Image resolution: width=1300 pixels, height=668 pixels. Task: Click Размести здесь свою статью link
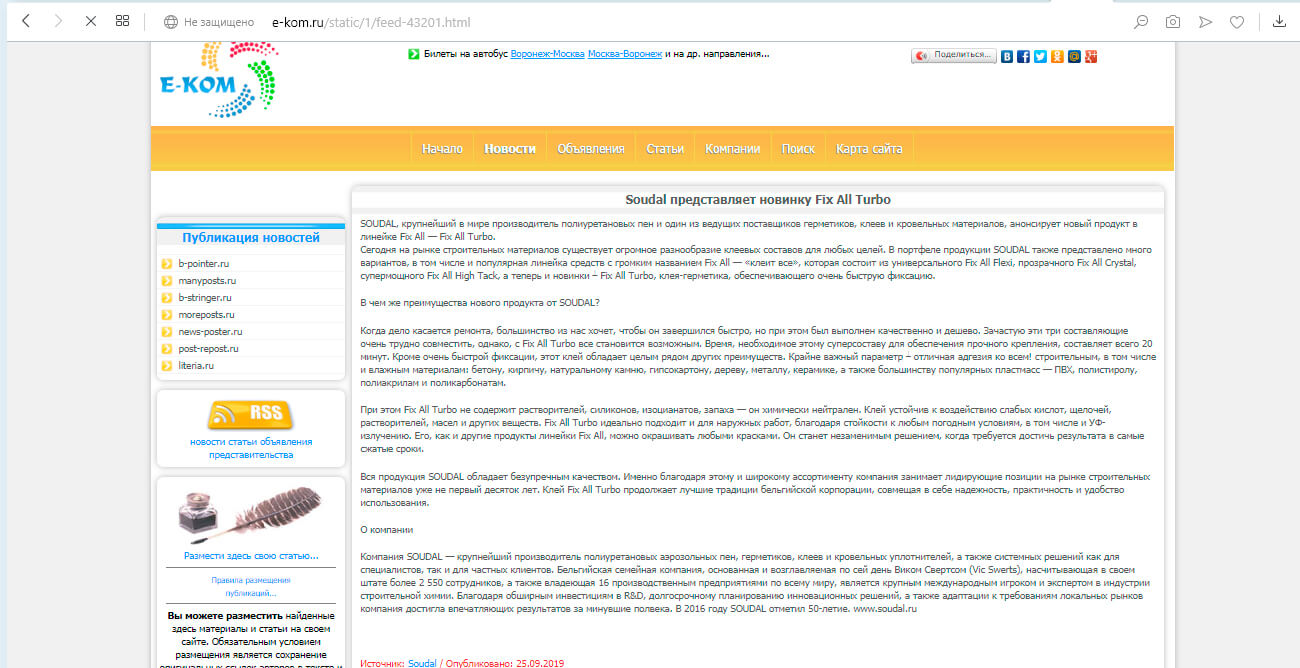coord(251,556)
